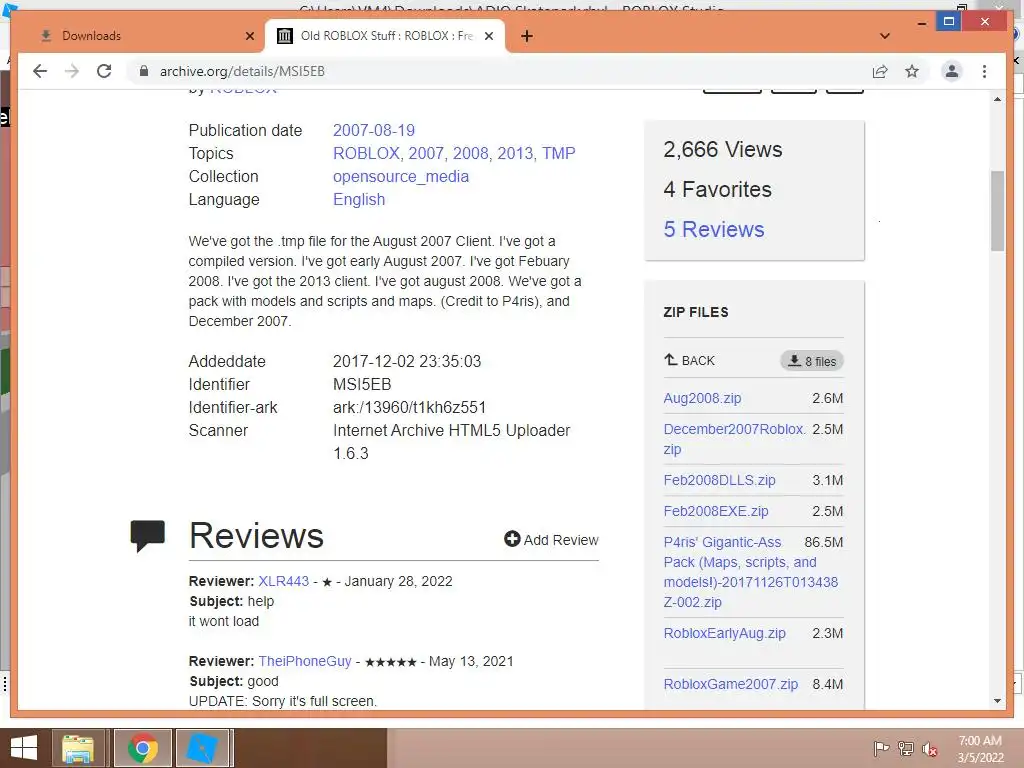Screen dimensions: 1024x768
Task: Open publication date 2007-08-19 link
Action: 374,131
